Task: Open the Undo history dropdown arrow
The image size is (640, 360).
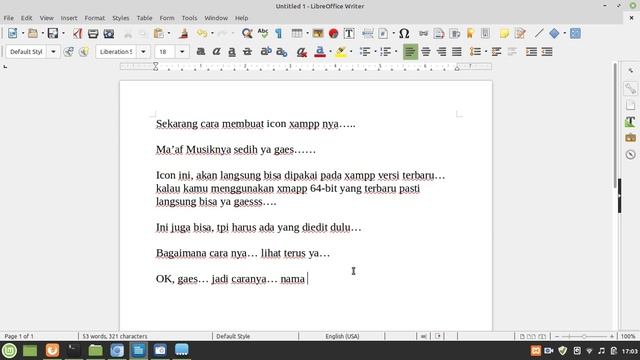Action: (x=212, y=33)
